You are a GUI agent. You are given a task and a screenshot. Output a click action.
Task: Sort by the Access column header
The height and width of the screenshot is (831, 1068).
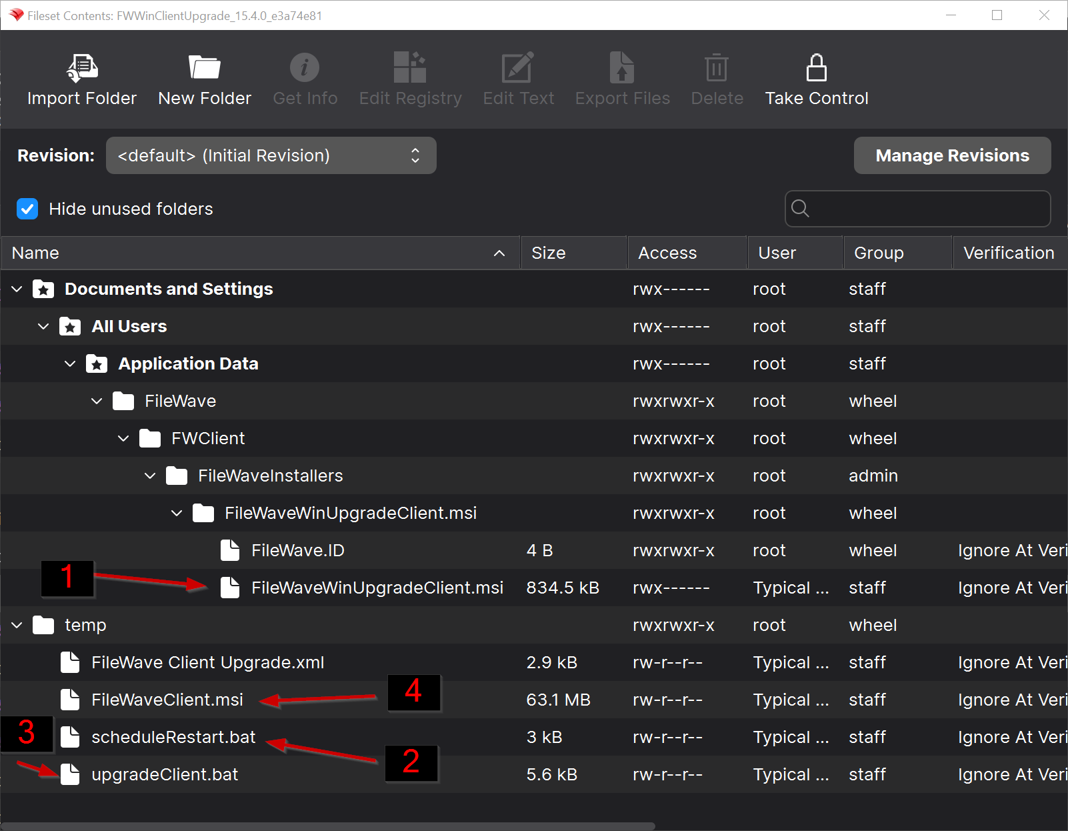point(687,253)
